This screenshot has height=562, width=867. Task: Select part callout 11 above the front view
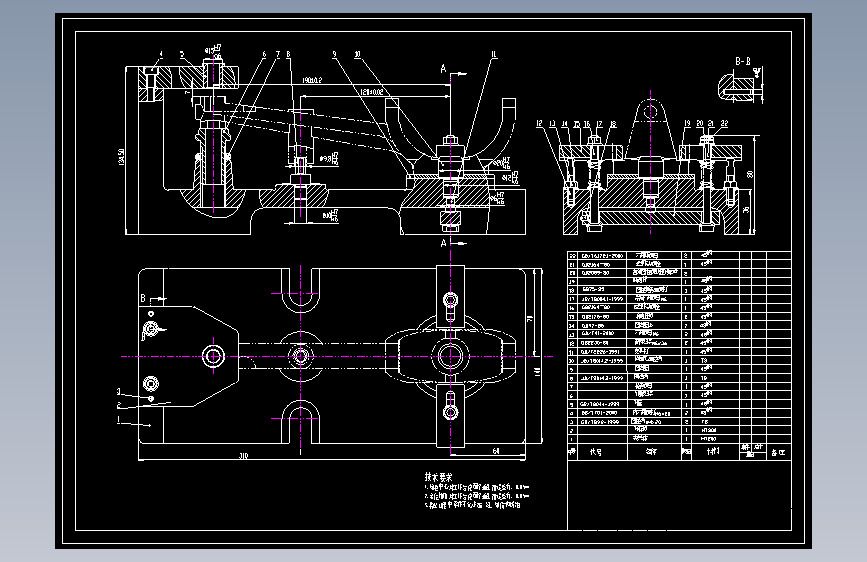tap(494, 54)
